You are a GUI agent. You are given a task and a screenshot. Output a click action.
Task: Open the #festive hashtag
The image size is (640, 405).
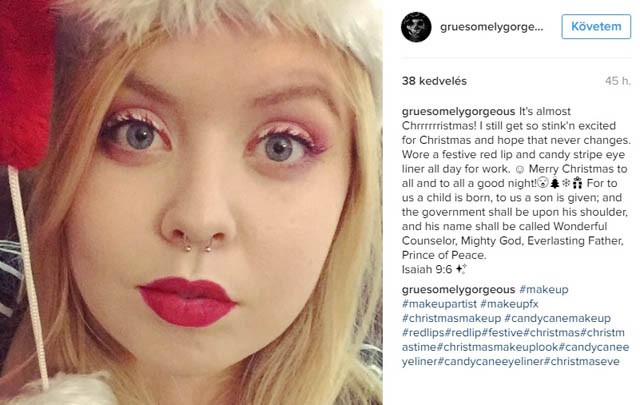point(502,333)
